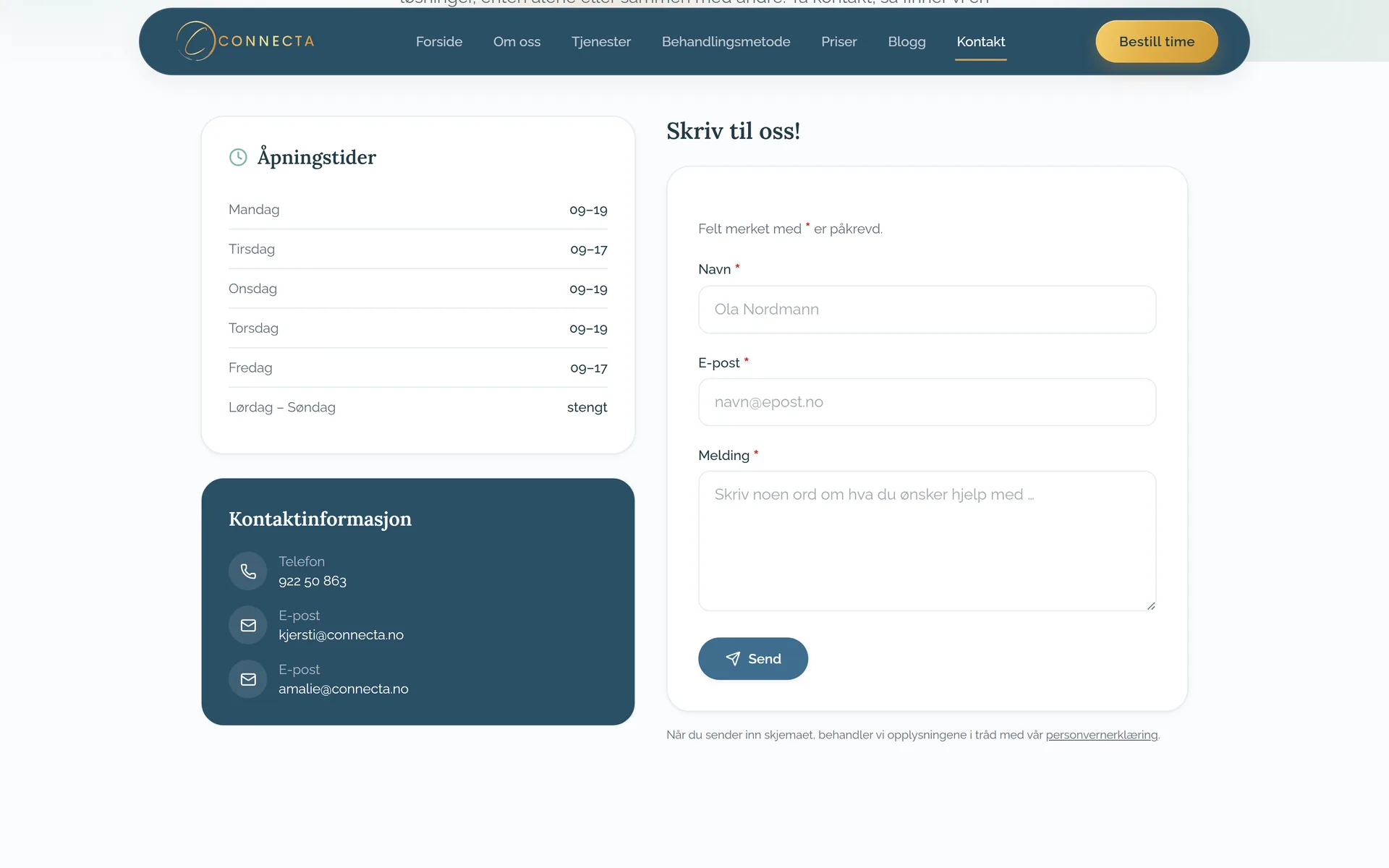Focus the E-post input field

[927, 402]
